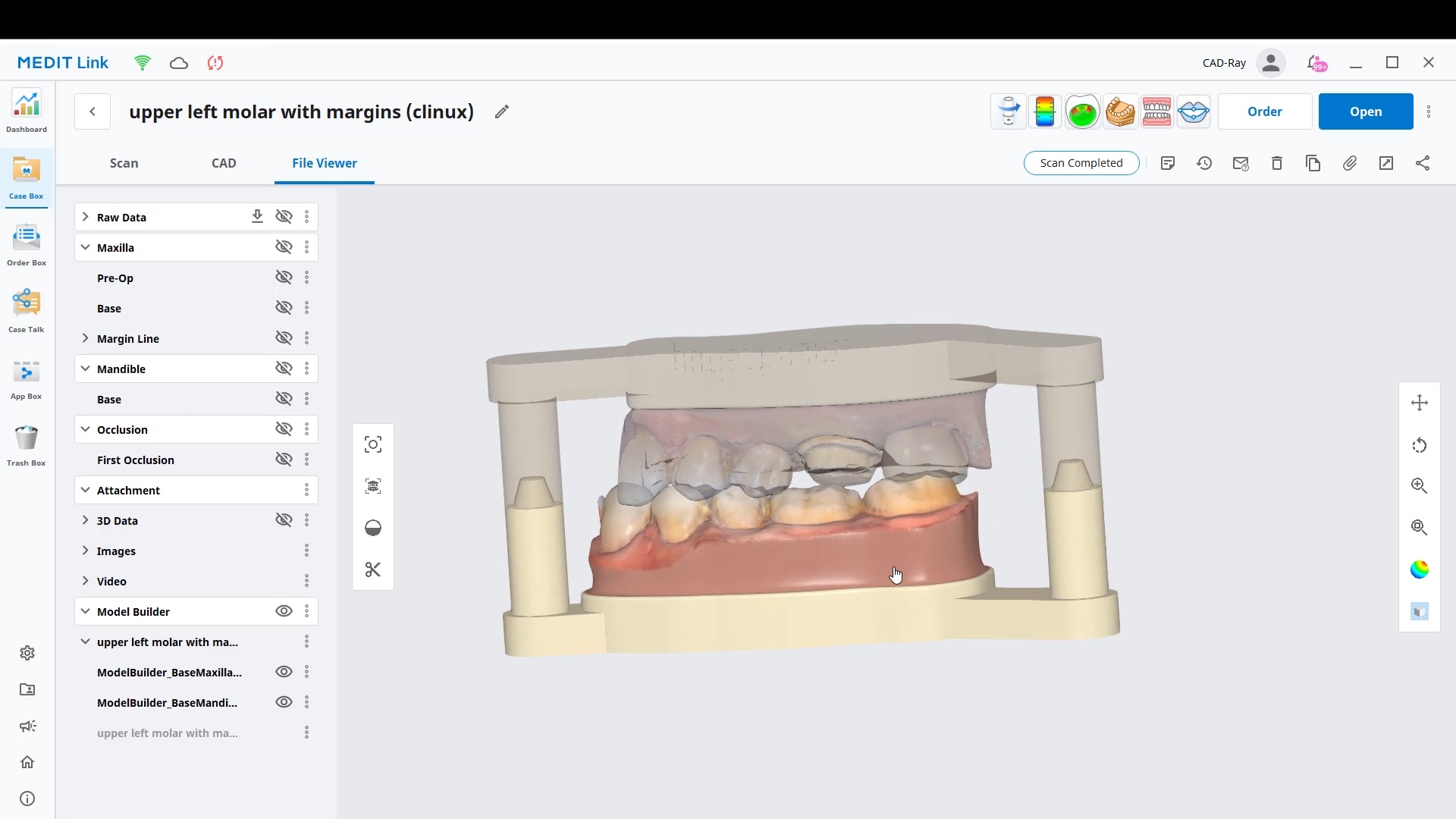Screen dimensions: 1456x819
Task: Select the focus view tool in viewer
Action: pos(373,444)
